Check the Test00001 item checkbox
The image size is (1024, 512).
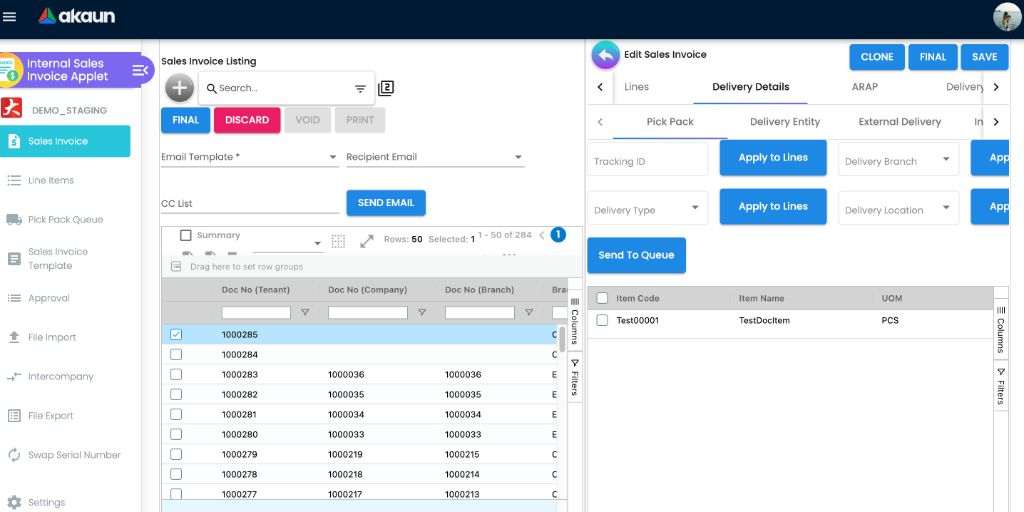602,320
